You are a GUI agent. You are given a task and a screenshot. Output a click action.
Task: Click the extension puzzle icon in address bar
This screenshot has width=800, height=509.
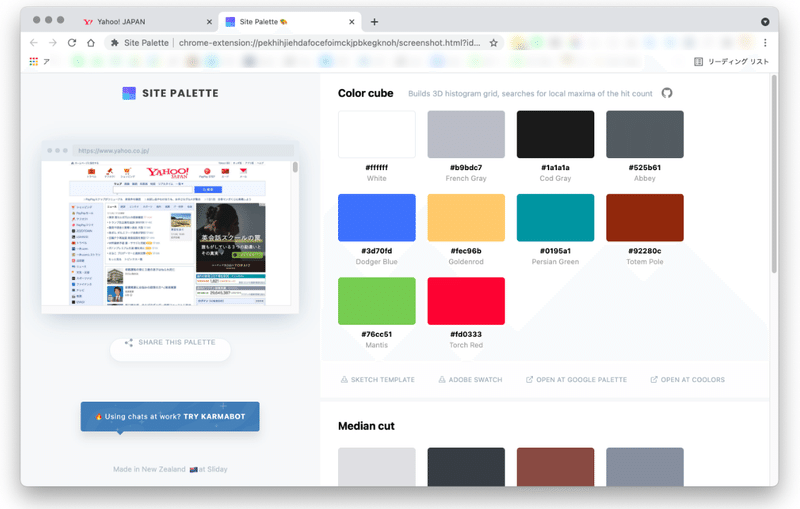point(115,43)
